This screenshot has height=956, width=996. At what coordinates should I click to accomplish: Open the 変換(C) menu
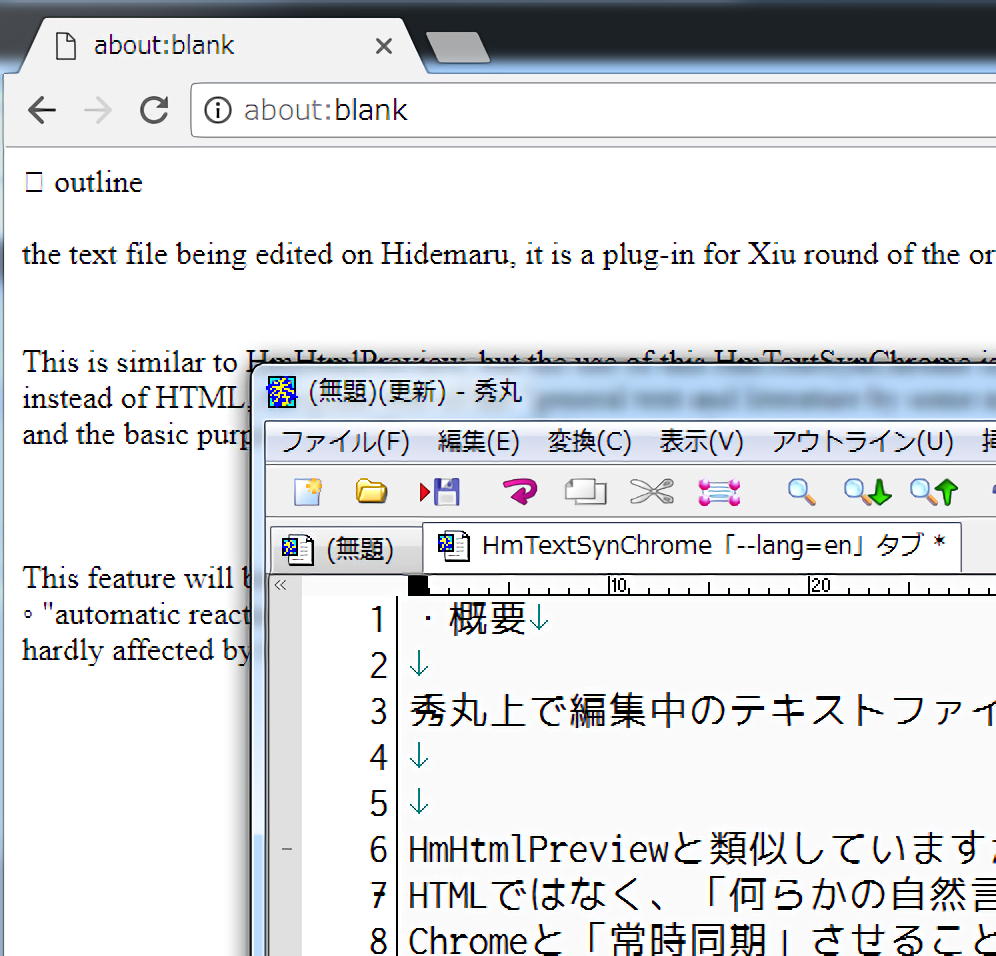(589, 441)
